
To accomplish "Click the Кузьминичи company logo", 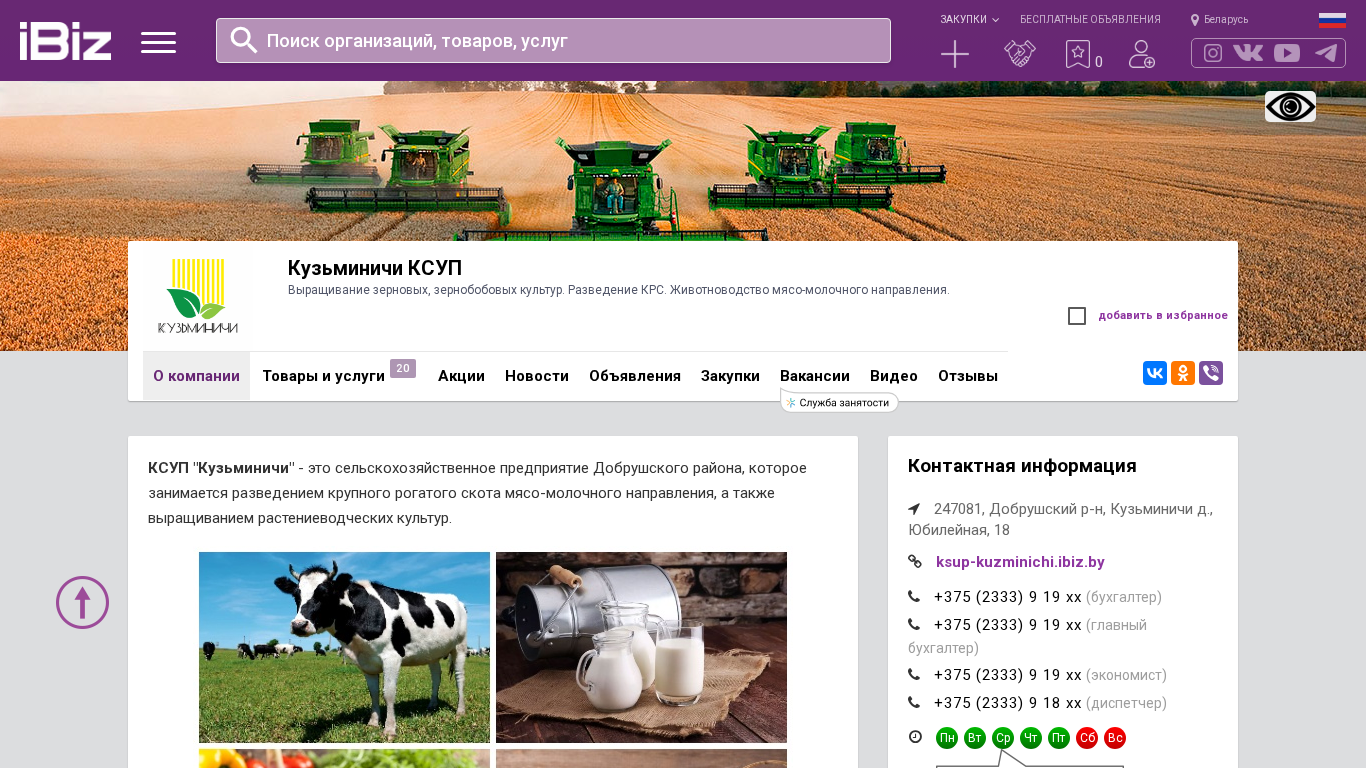I will pos(197,296).
